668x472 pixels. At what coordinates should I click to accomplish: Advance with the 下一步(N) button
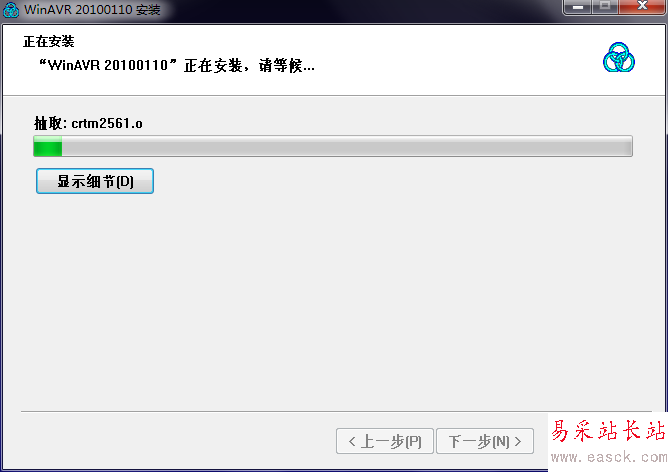(485, 441)
